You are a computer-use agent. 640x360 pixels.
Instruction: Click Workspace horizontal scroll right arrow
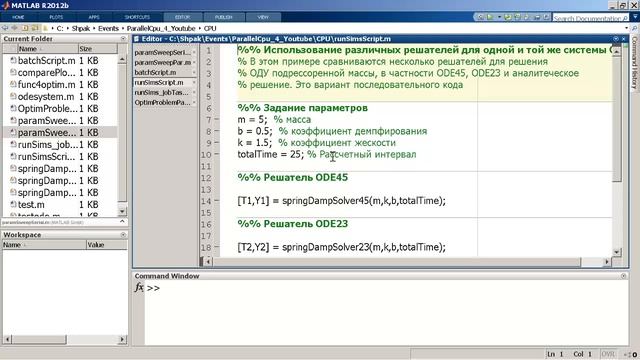[122, 339]
